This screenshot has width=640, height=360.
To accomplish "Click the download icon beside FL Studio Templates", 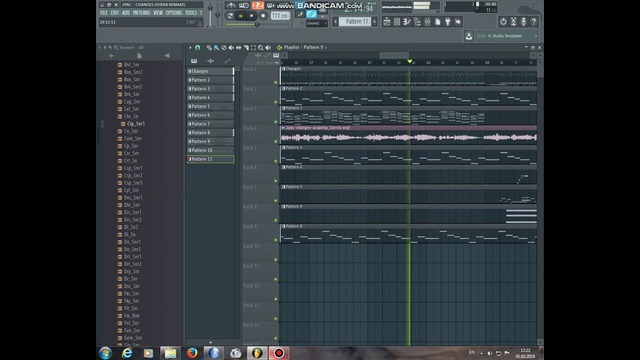I will click(x=469, y=36).
